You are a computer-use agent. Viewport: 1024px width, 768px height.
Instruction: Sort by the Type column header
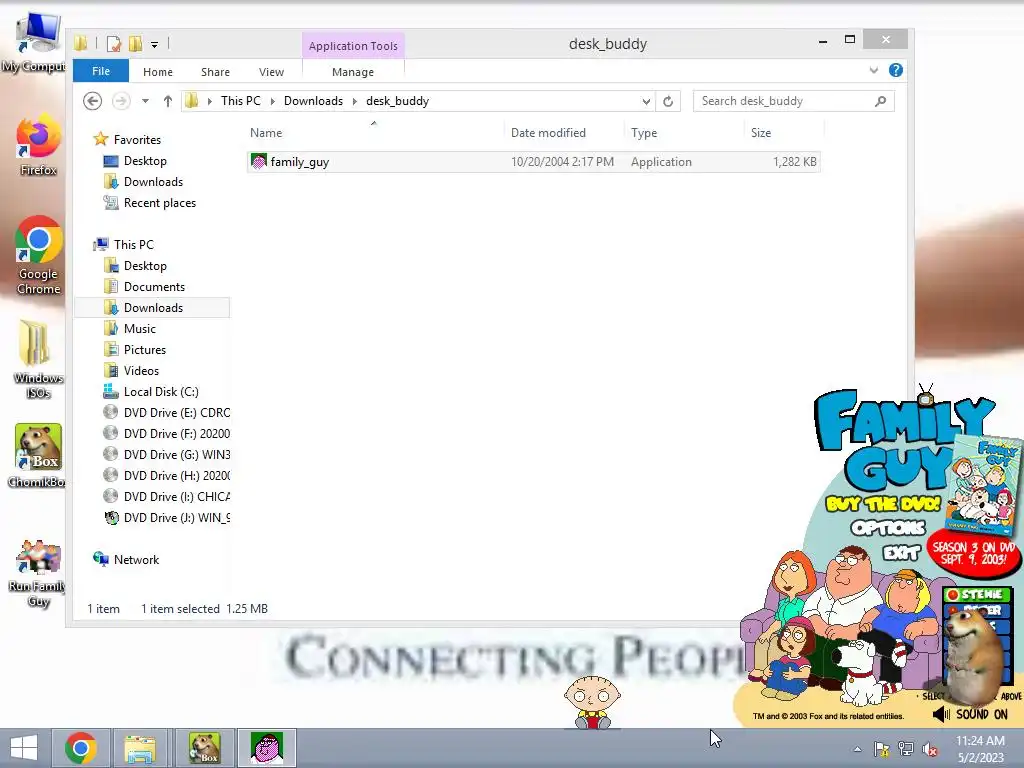[684, 133]
